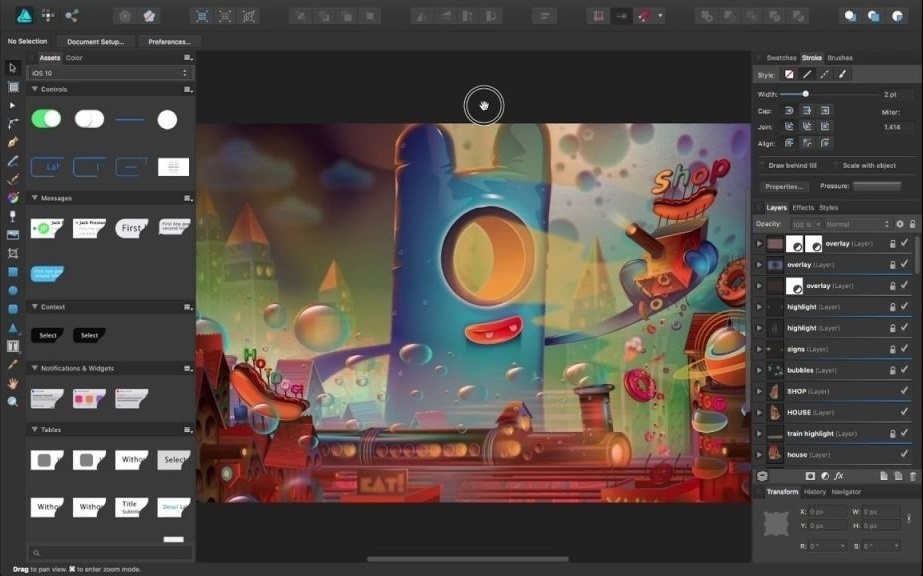
Task: Choose the round cap stroke style
Action: pos(788,110)
